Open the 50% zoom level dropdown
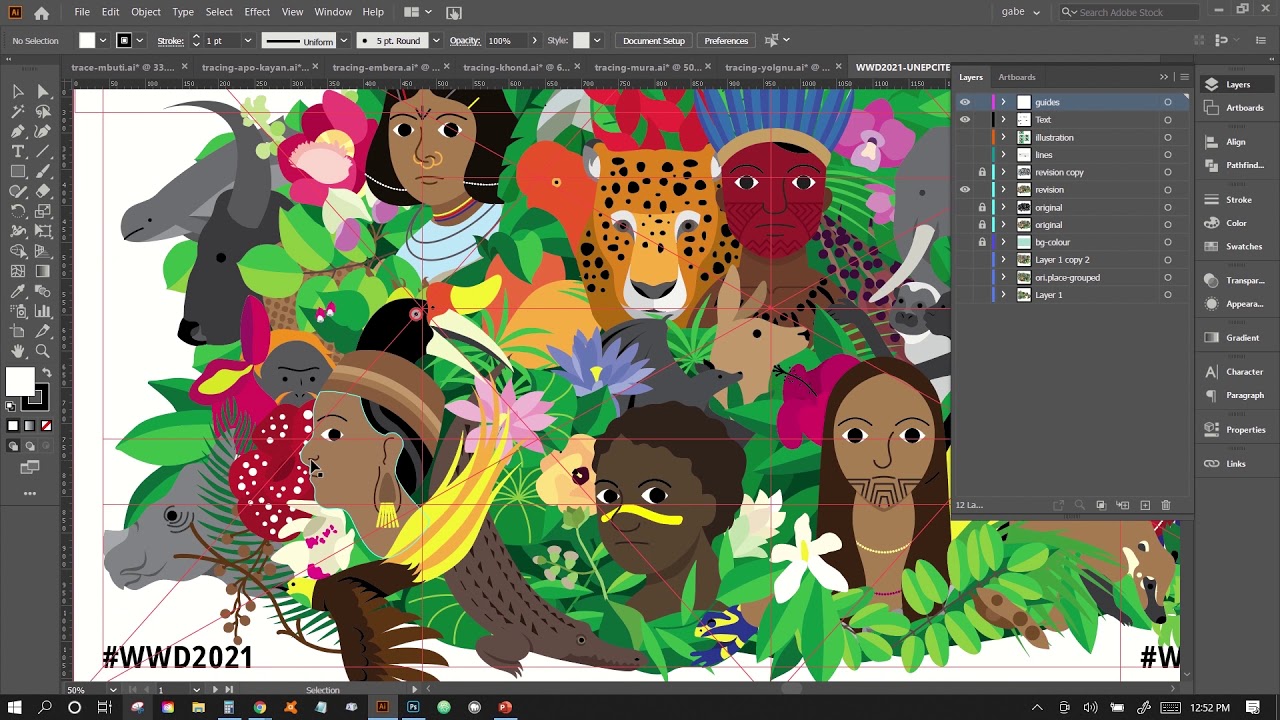Image resolution: width=1280 pixels, height=720 pixels. (x=113, y=690)
